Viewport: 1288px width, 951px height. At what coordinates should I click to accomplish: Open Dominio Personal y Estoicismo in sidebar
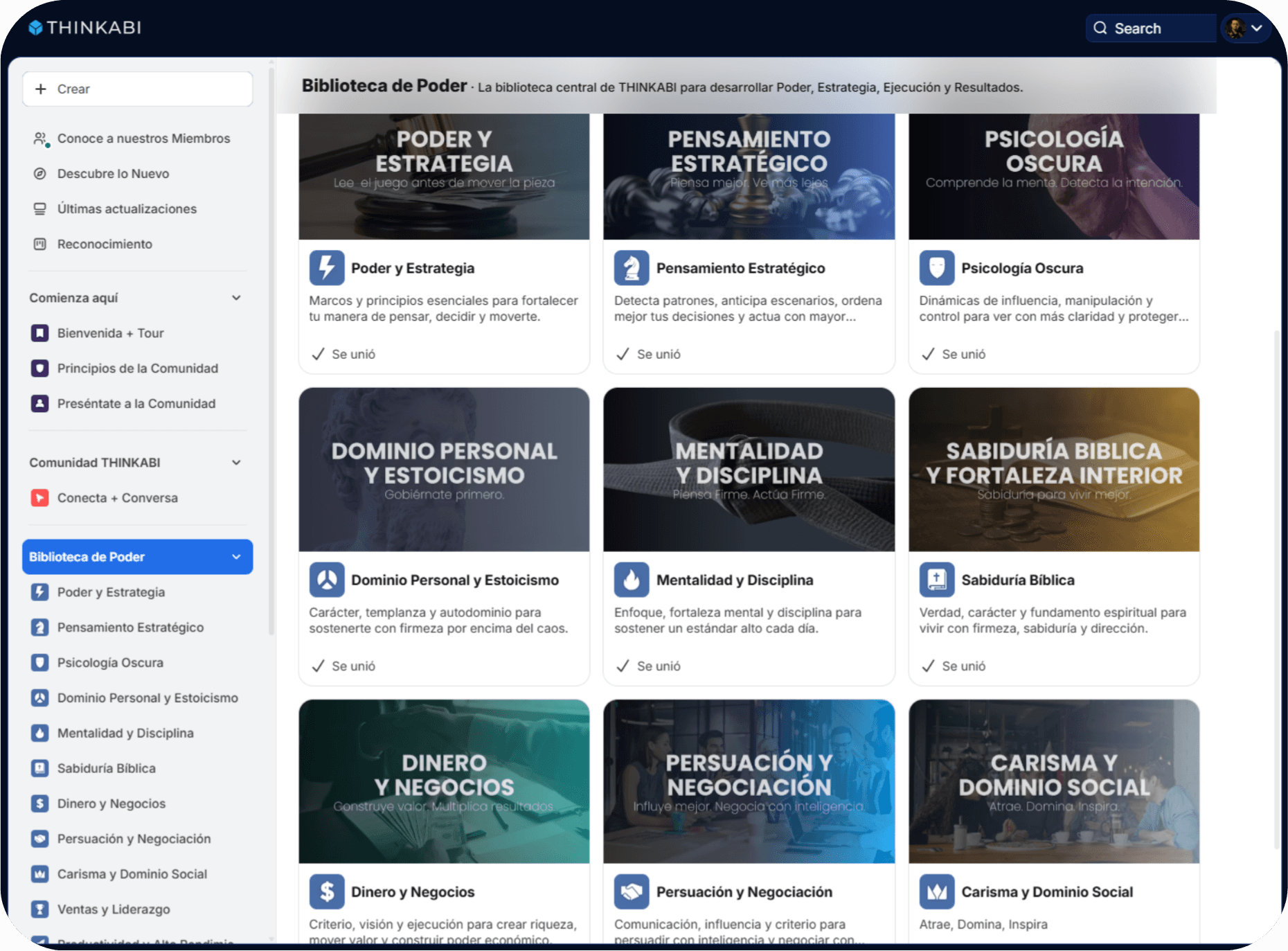(137, 698)
